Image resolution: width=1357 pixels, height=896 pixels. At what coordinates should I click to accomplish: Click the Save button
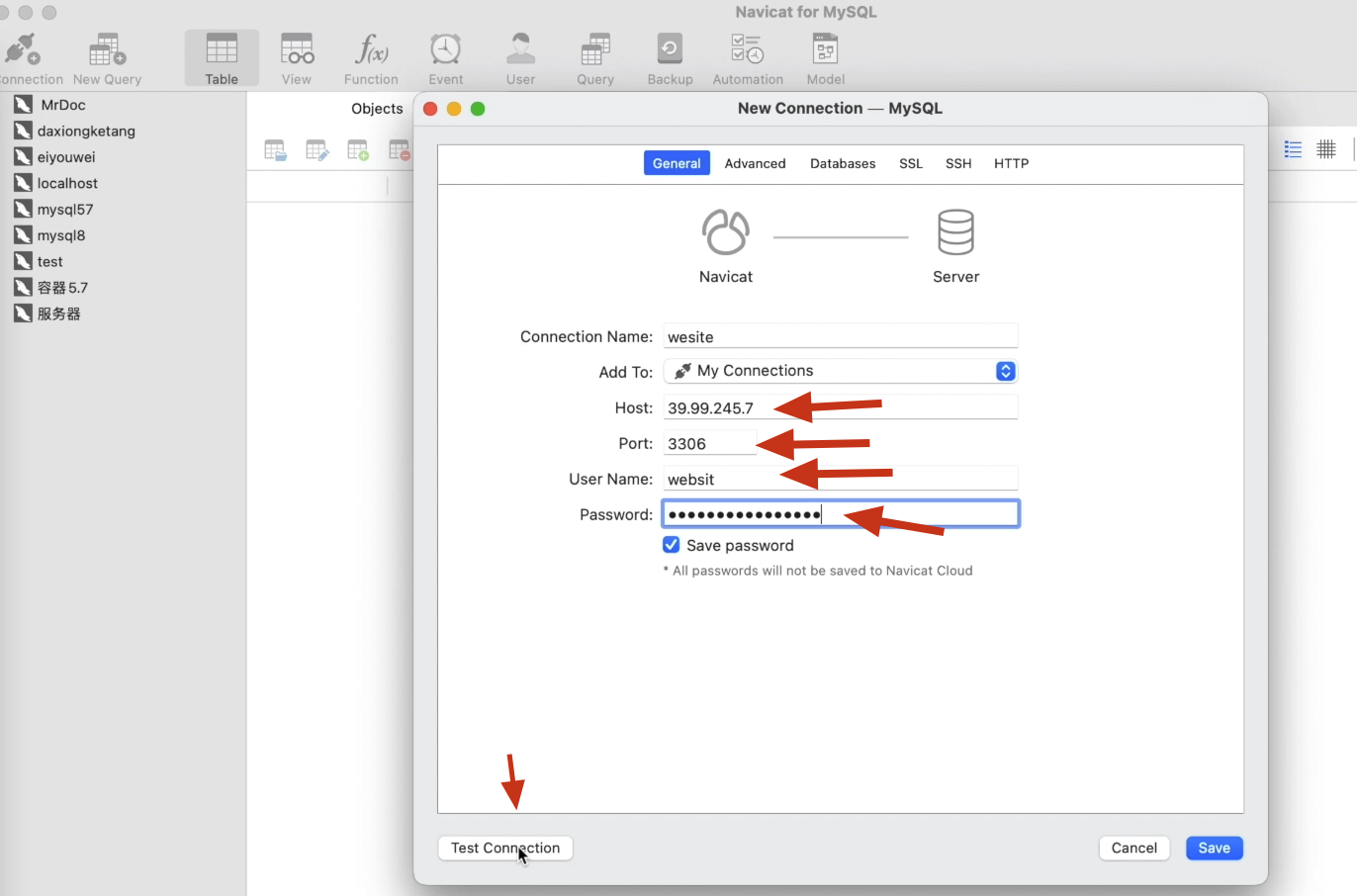click(1215, 848)
